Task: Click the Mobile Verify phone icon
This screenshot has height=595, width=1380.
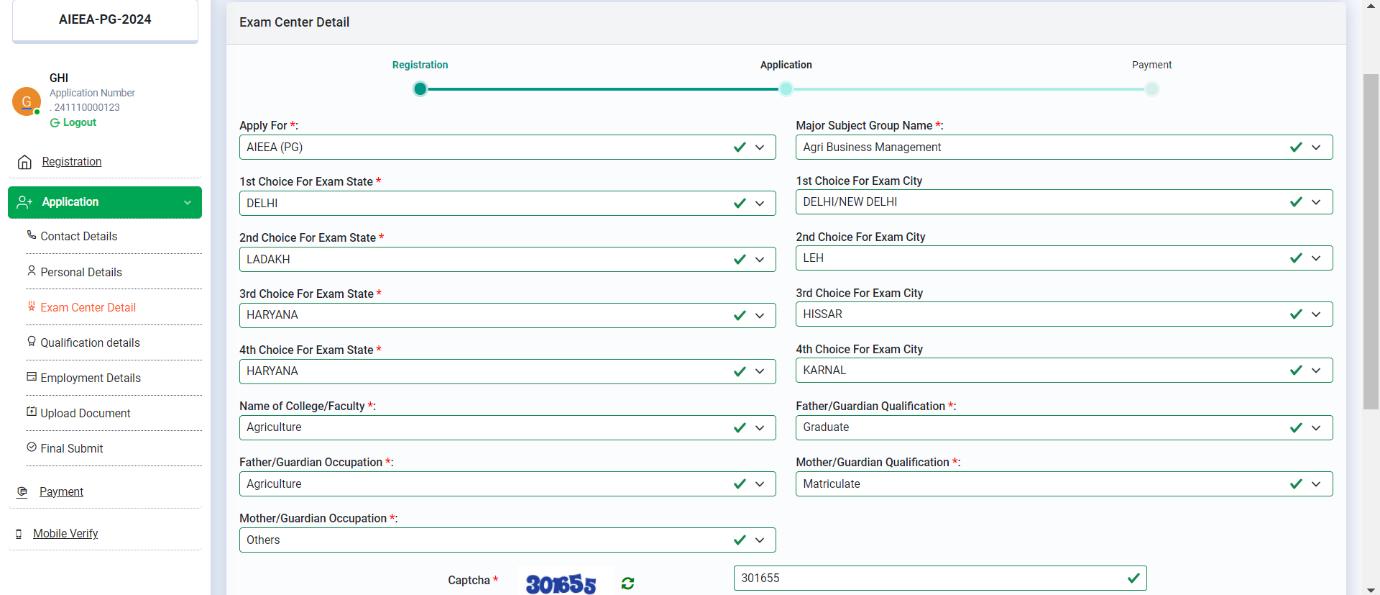Action: (x=19, y=534)
